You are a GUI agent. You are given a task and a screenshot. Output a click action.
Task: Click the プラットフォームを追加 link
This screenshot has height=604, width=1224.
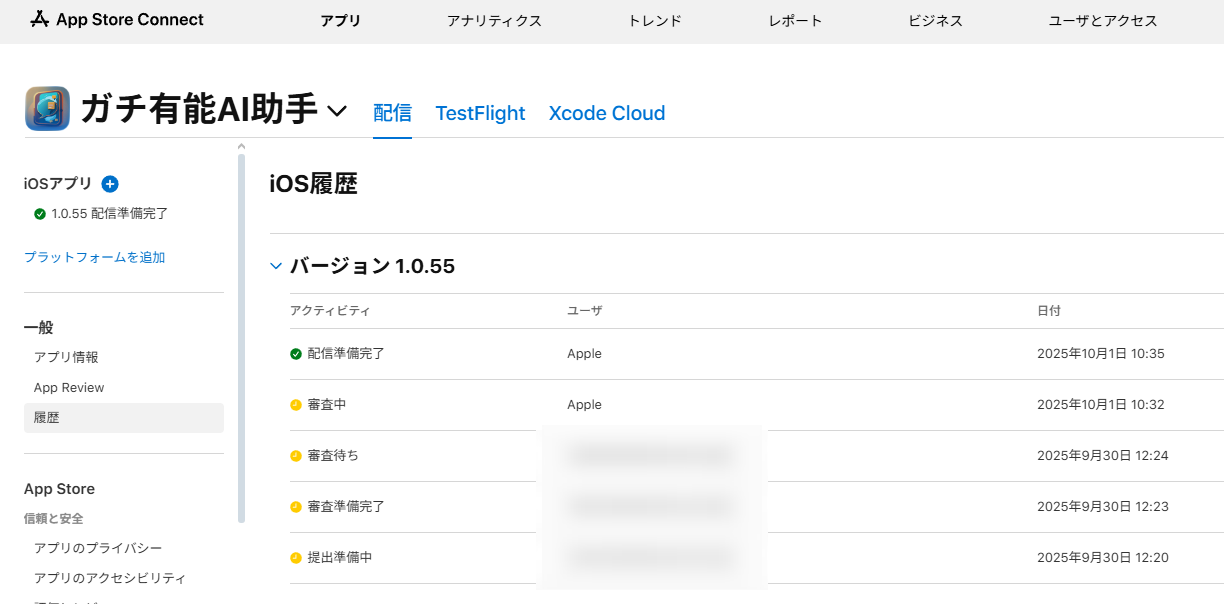pos(95,258)
